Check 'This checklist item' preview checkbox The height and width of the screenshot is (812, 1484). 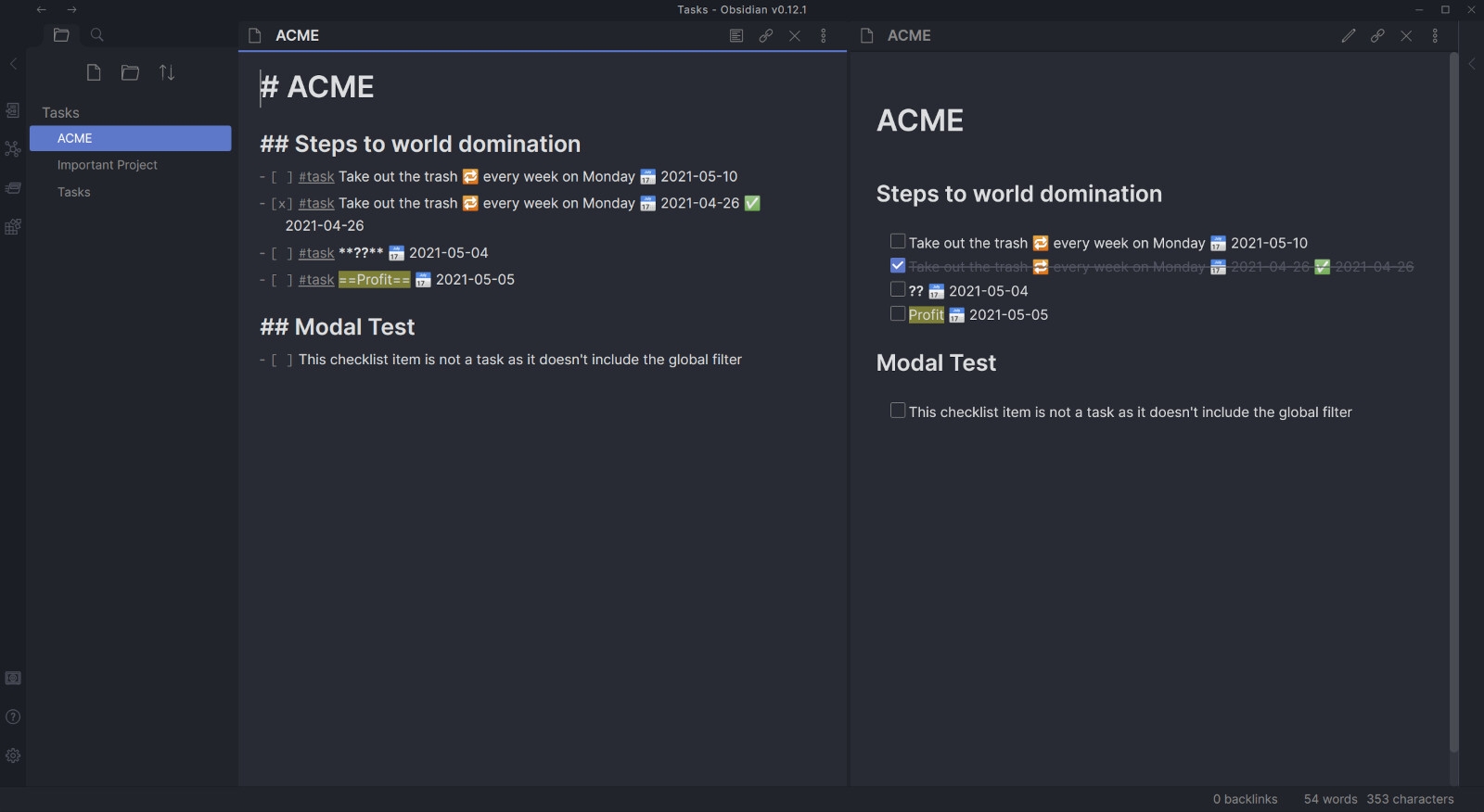tap(898, 410)
